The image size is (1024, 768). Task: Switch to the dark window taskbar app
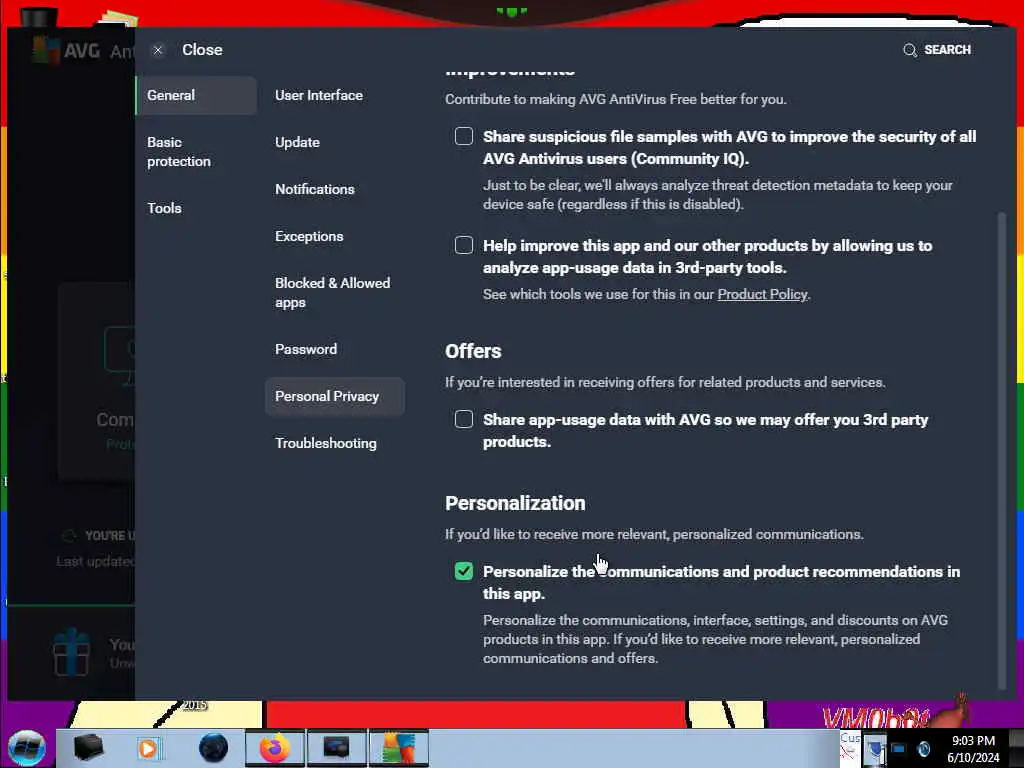[x=336, y=748]
